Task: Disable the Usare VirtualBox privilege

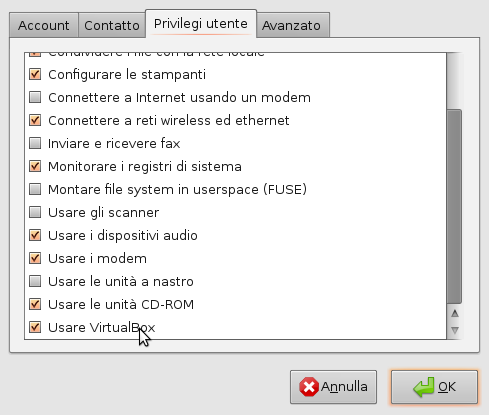Action: 35,327
